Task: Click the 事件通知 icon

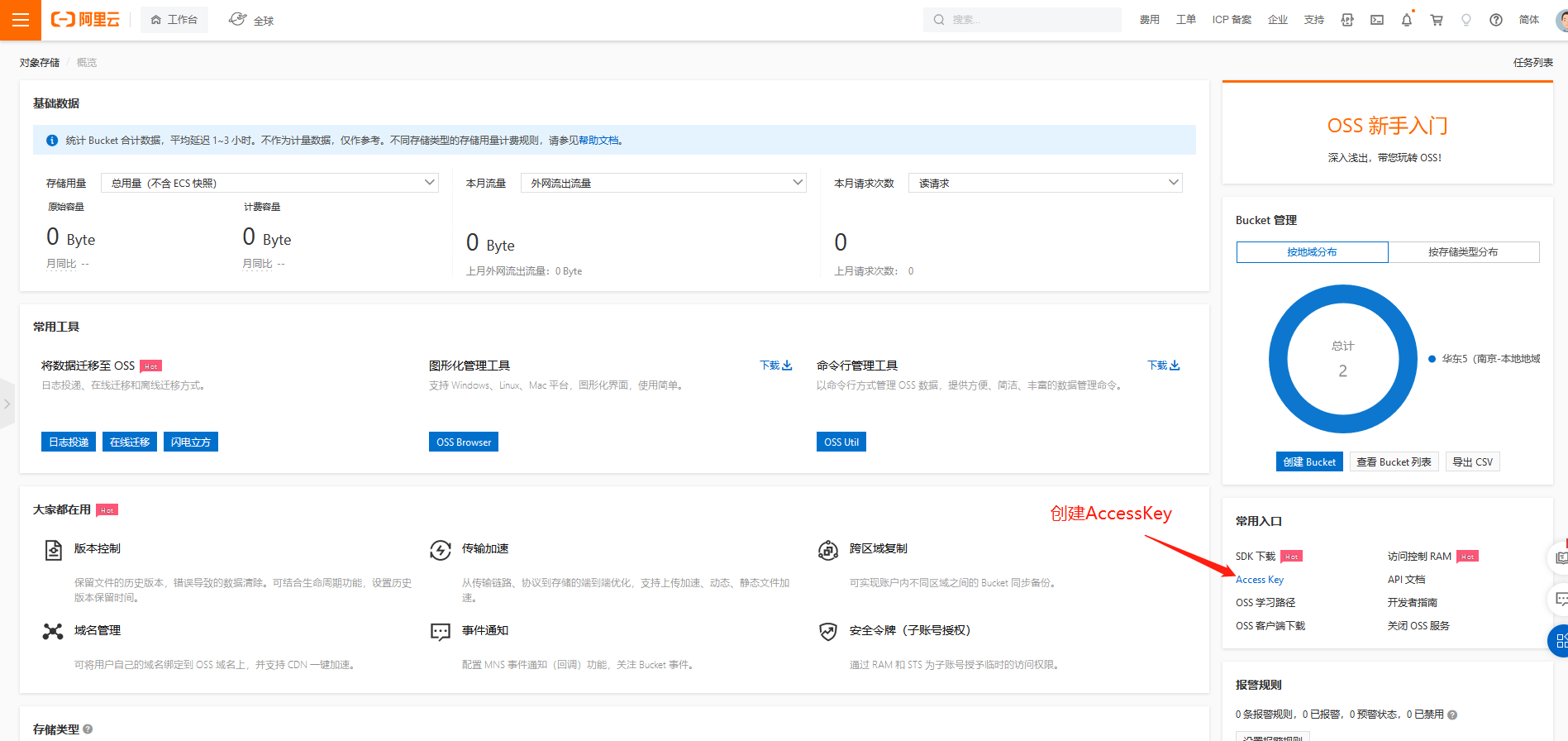Action: pyautogui.click(x=441, y=633)
